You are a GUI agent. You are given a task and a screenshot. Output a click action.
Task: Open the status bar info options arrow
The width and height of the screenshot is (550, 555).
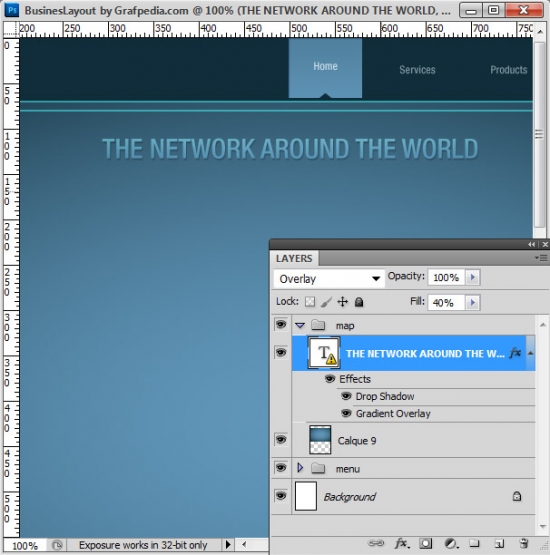228,545
